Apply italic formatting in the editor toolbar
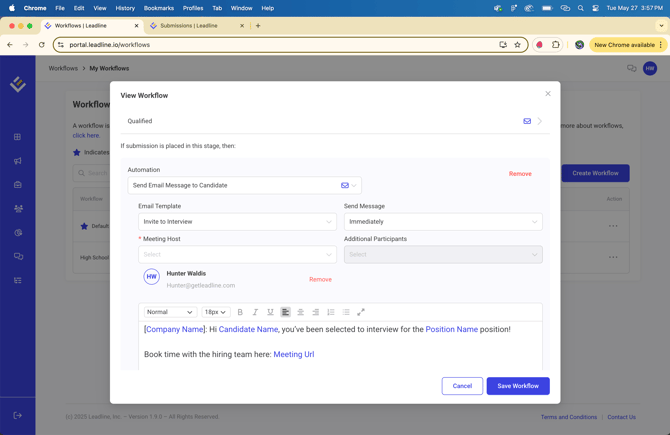Screen dimensions: 670x435 pos(255,312)
